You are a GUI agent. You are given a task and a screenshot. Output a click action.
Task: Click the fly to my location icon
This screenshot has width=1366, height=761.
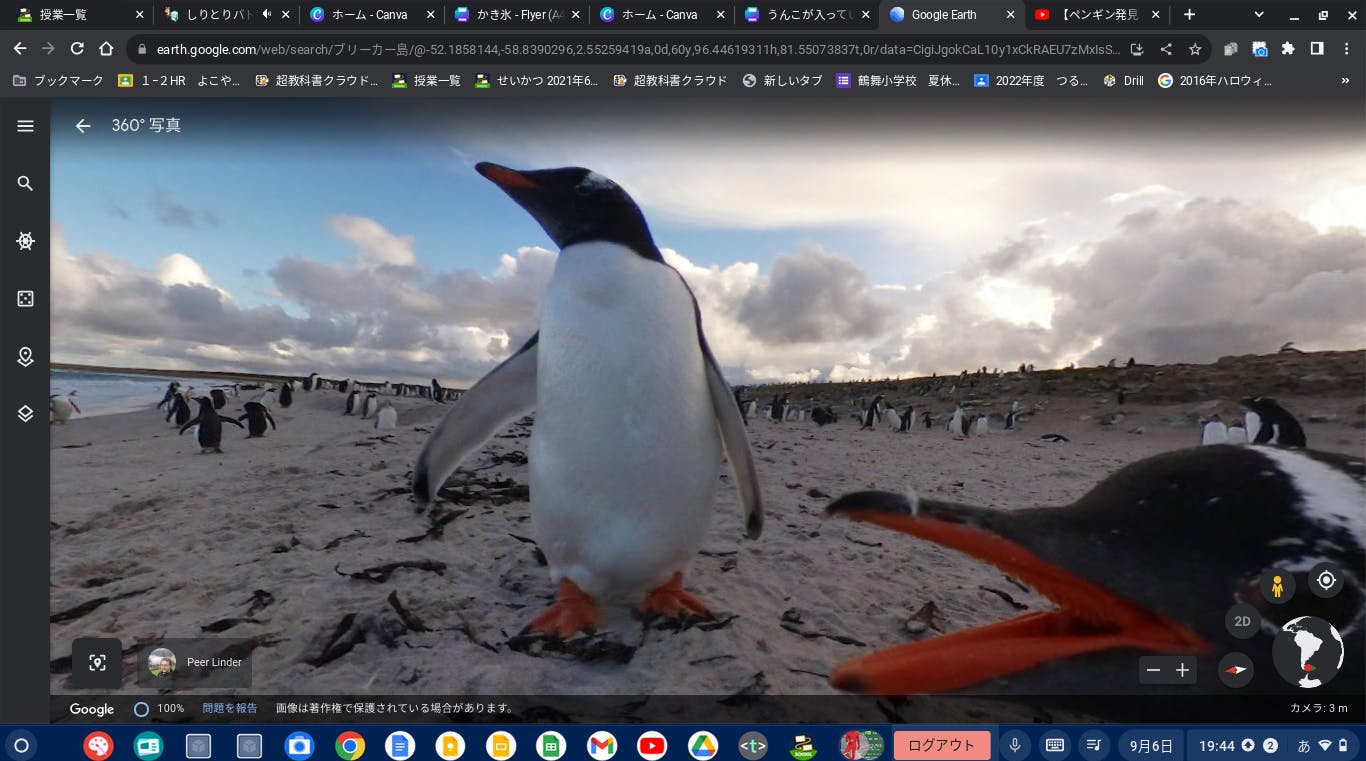pos(1326,580)
